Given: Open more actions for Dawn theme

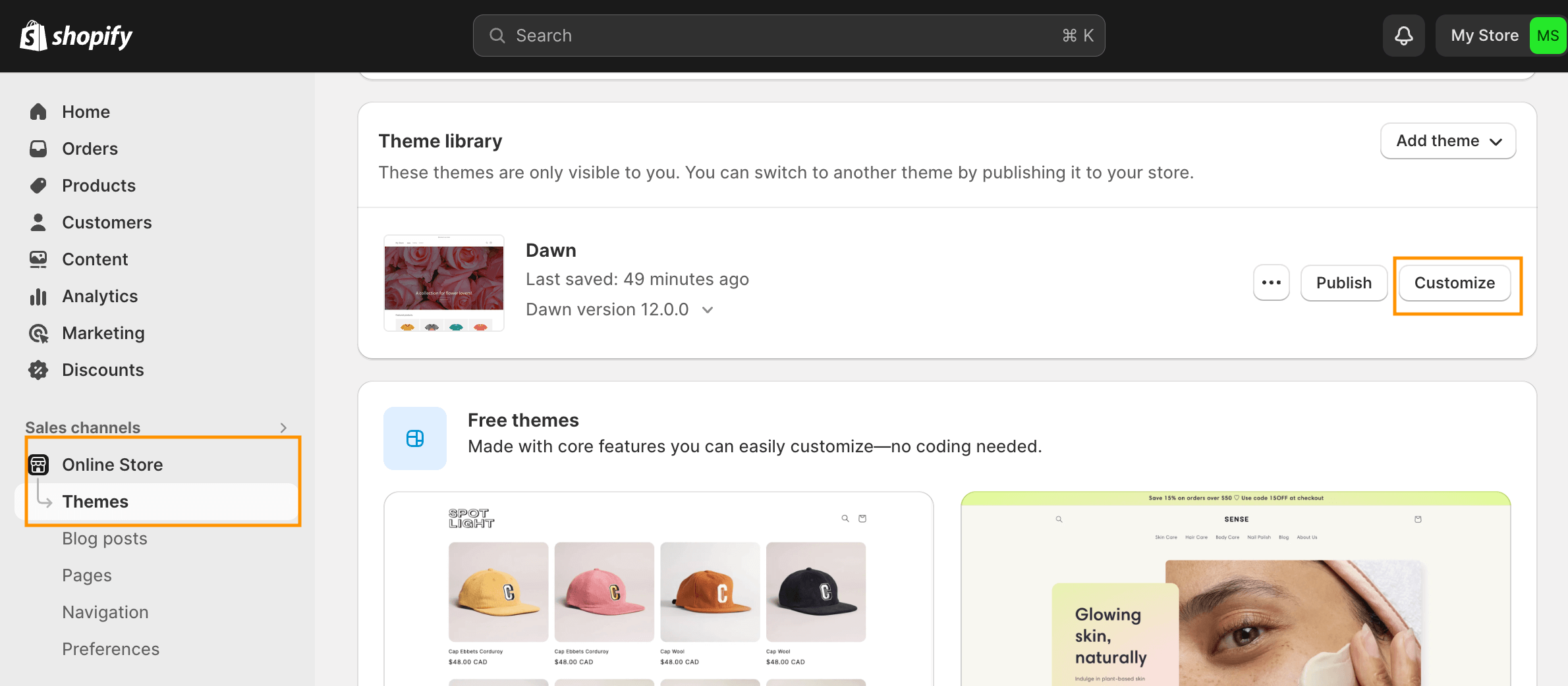Looking at the screenshot, I should (1270, 282).
